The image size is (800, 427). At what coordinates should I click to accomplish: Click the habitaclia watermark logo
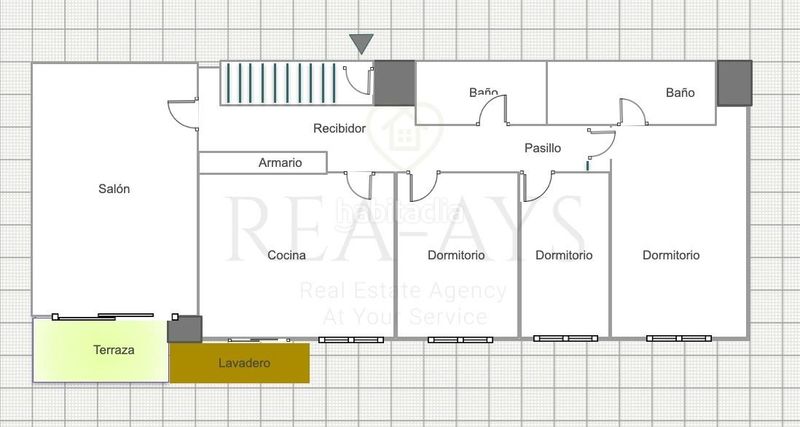point(398,212)
